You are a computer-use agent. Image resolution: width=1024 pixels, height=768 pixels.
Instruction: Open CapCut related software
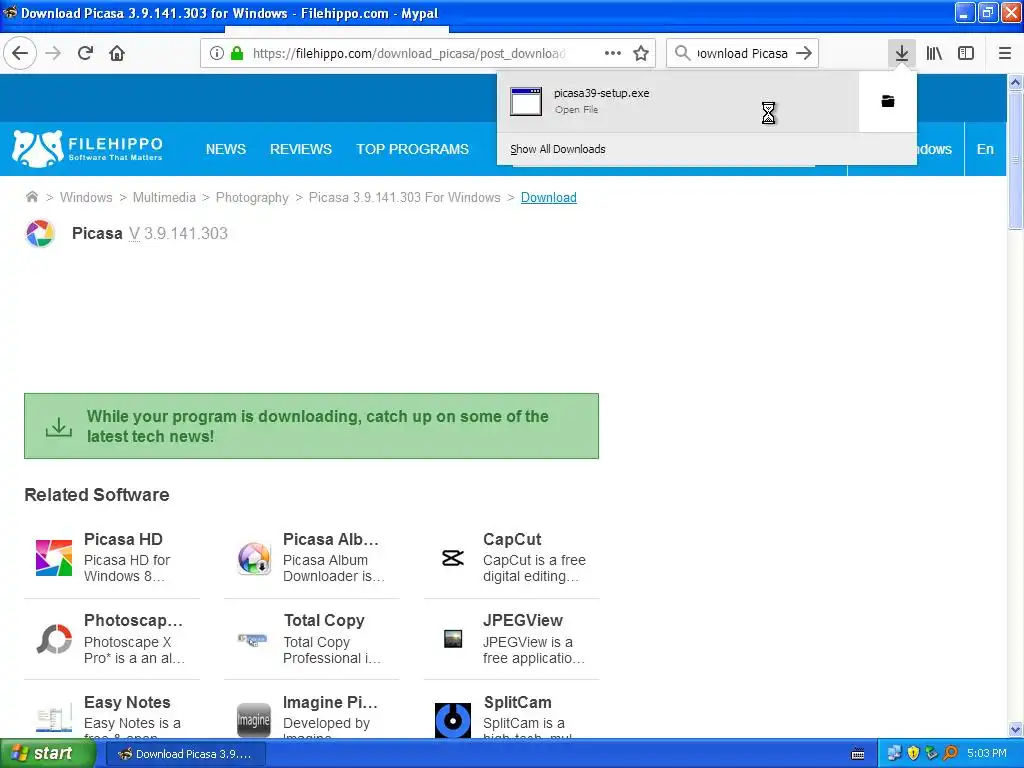[512, 539]
